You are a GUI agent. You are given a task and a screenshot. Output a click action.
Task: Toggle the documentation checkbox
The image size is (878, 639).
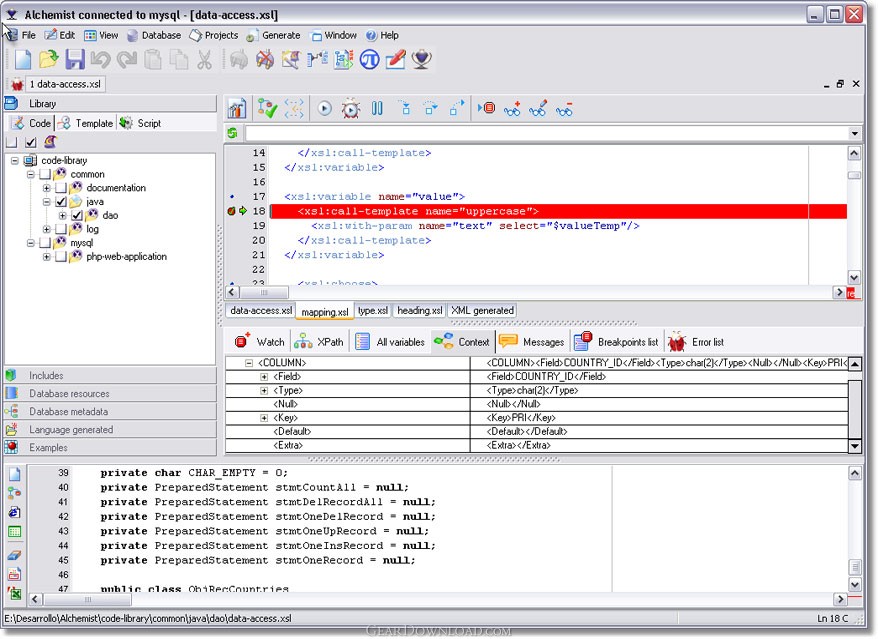point(61,188)
